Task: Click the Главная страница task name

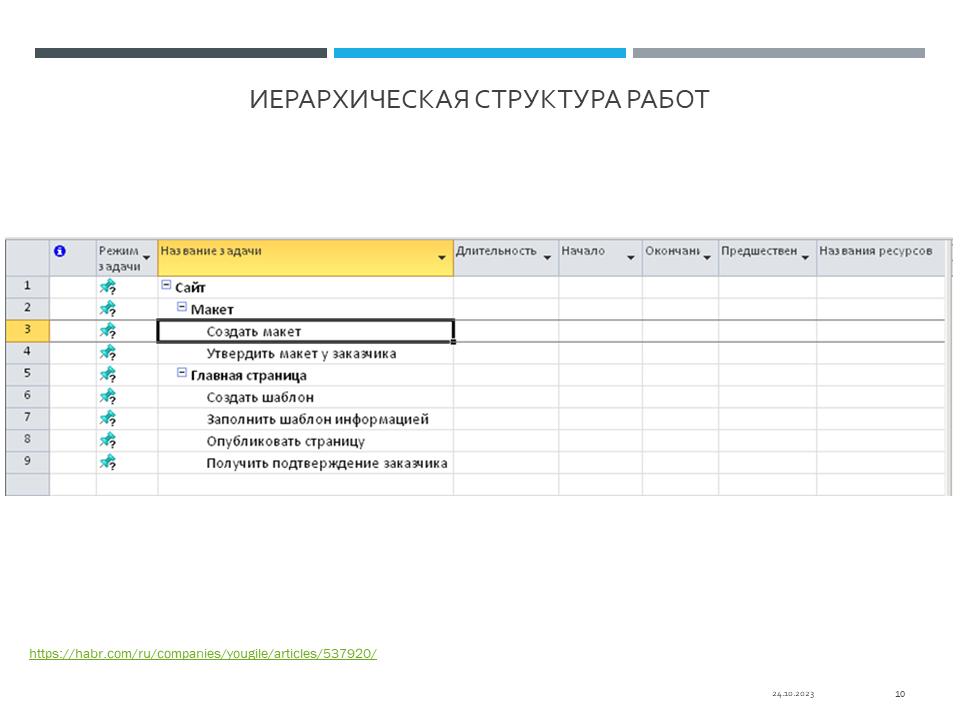Action: (249, 376)
